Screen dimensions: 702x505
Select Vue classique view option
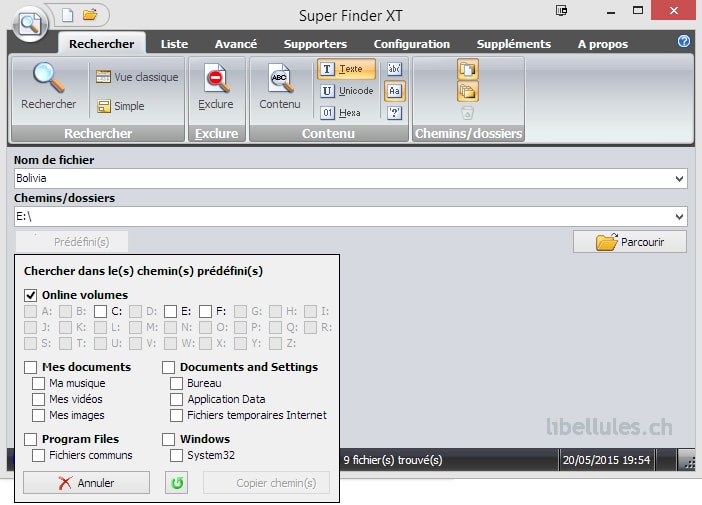coord(137,77)
